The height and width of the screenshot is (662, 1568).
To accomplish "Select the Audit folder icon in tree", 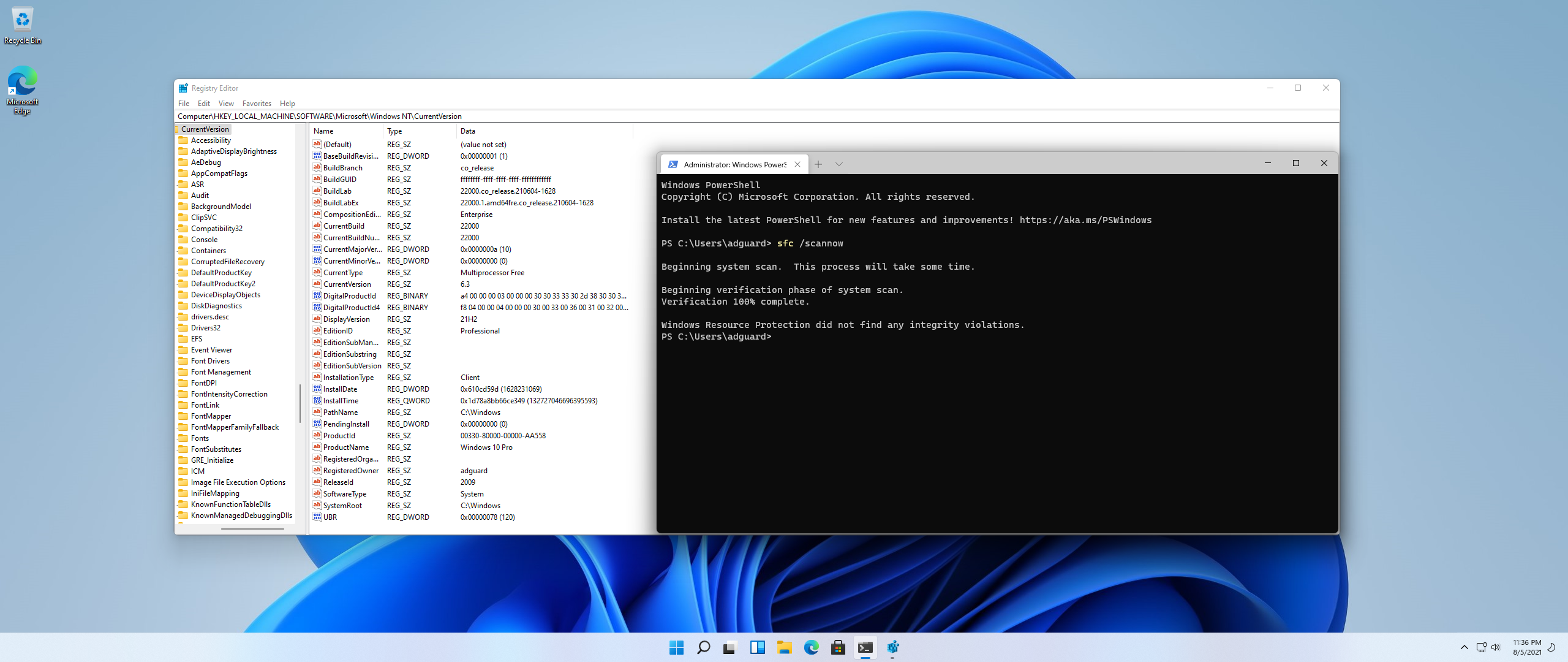I will pos(183,196).
